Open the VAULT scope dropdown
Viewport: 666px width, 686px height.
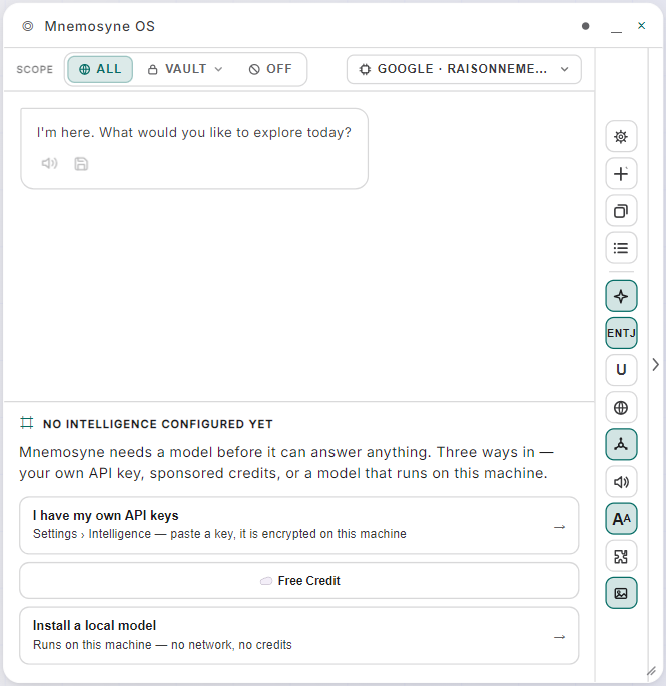[185, 69]
